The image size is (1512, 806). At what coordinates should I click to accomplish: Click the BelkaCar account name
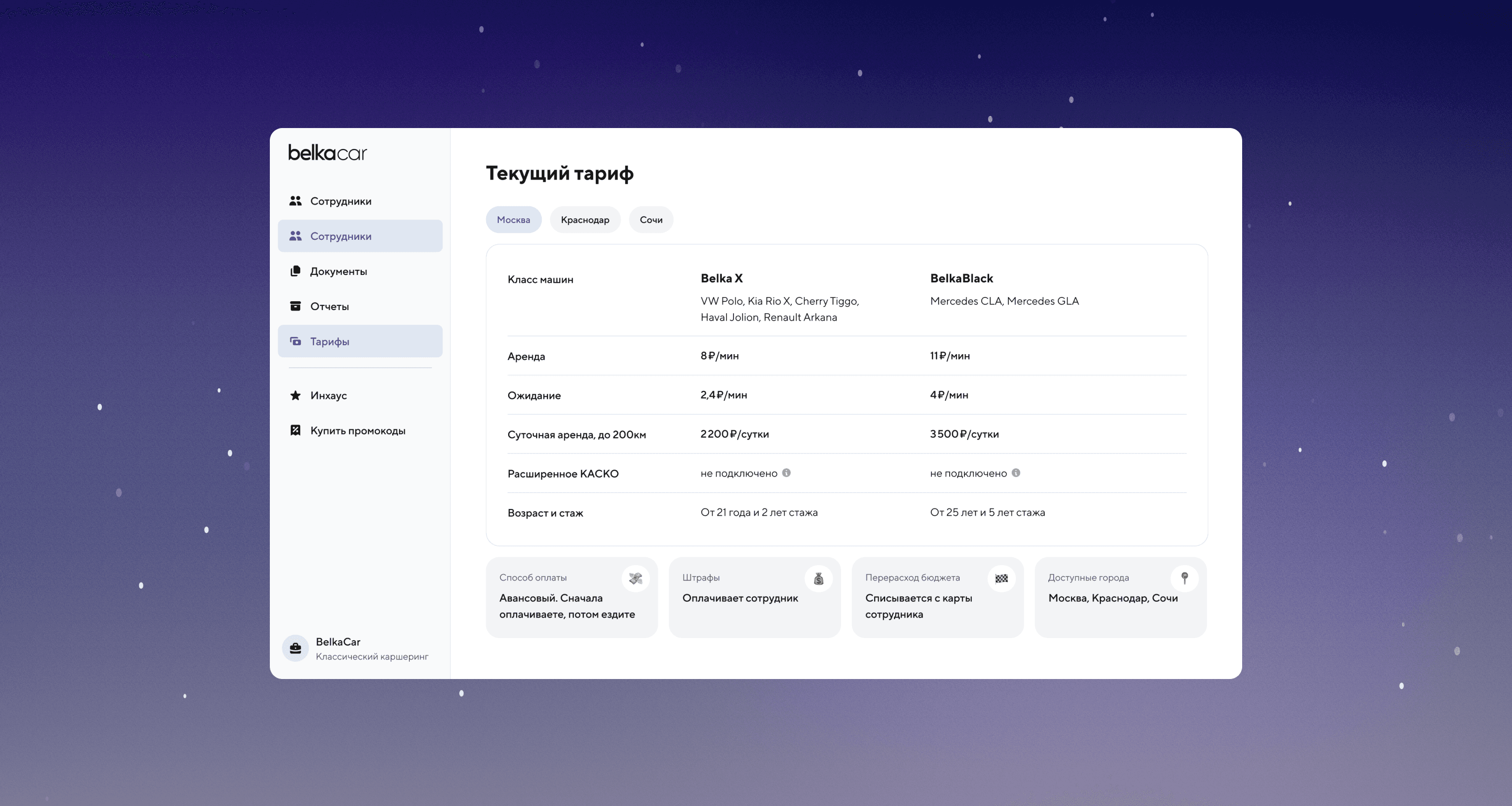(x=338, y=642)
